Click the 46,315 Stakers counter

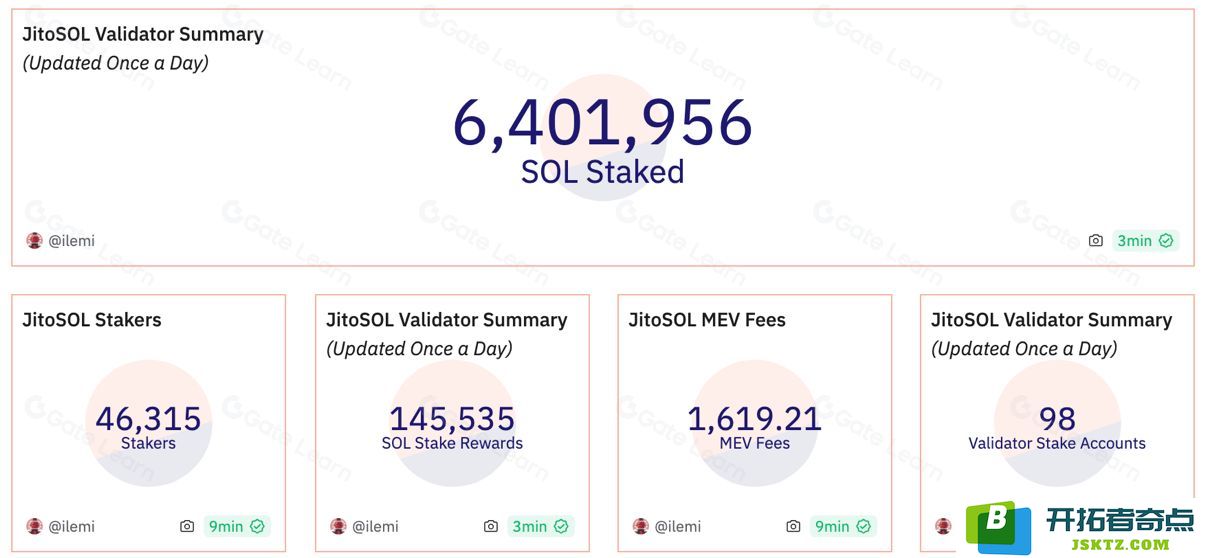(x=148, y=418)
